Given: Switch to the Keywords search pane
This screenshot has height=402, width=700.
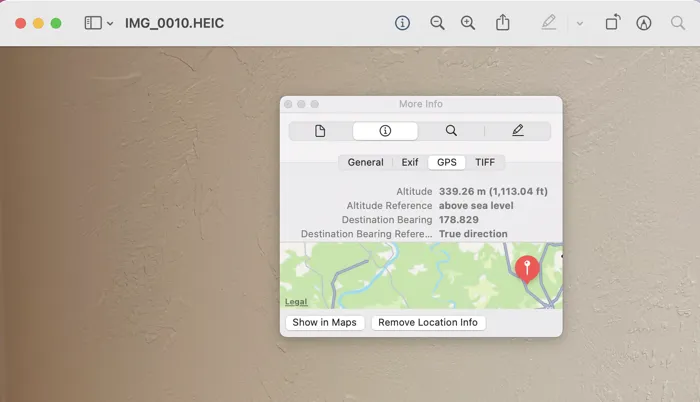Looking at the screenshot, I should [451, 131].
